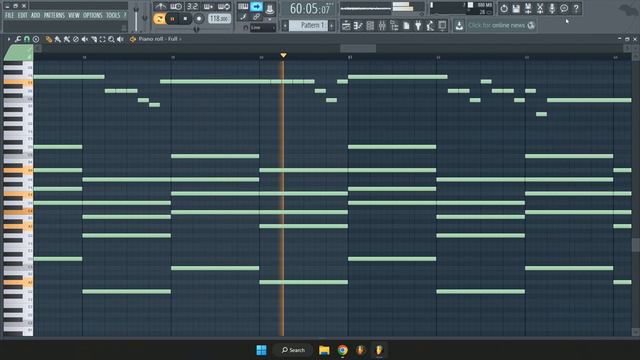The height and width of the screenshot is (360, 640).
Task: Click the close all windows icon
Action: (x=442, y=26)
